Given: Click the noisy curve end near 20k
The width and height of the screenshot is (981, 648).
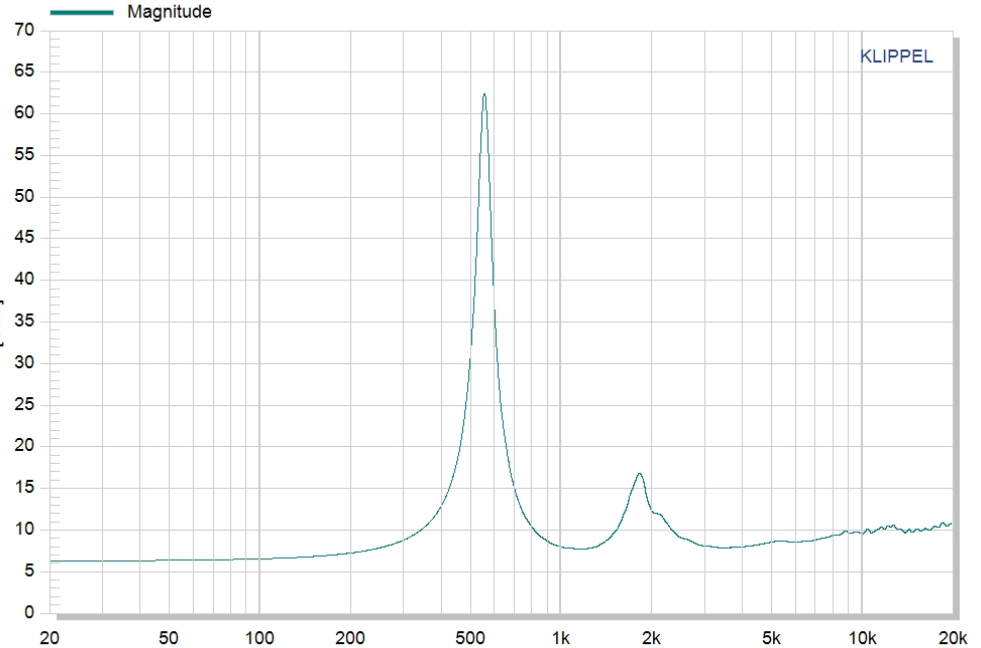Looking at the screenshot, I should pos(948,524).
